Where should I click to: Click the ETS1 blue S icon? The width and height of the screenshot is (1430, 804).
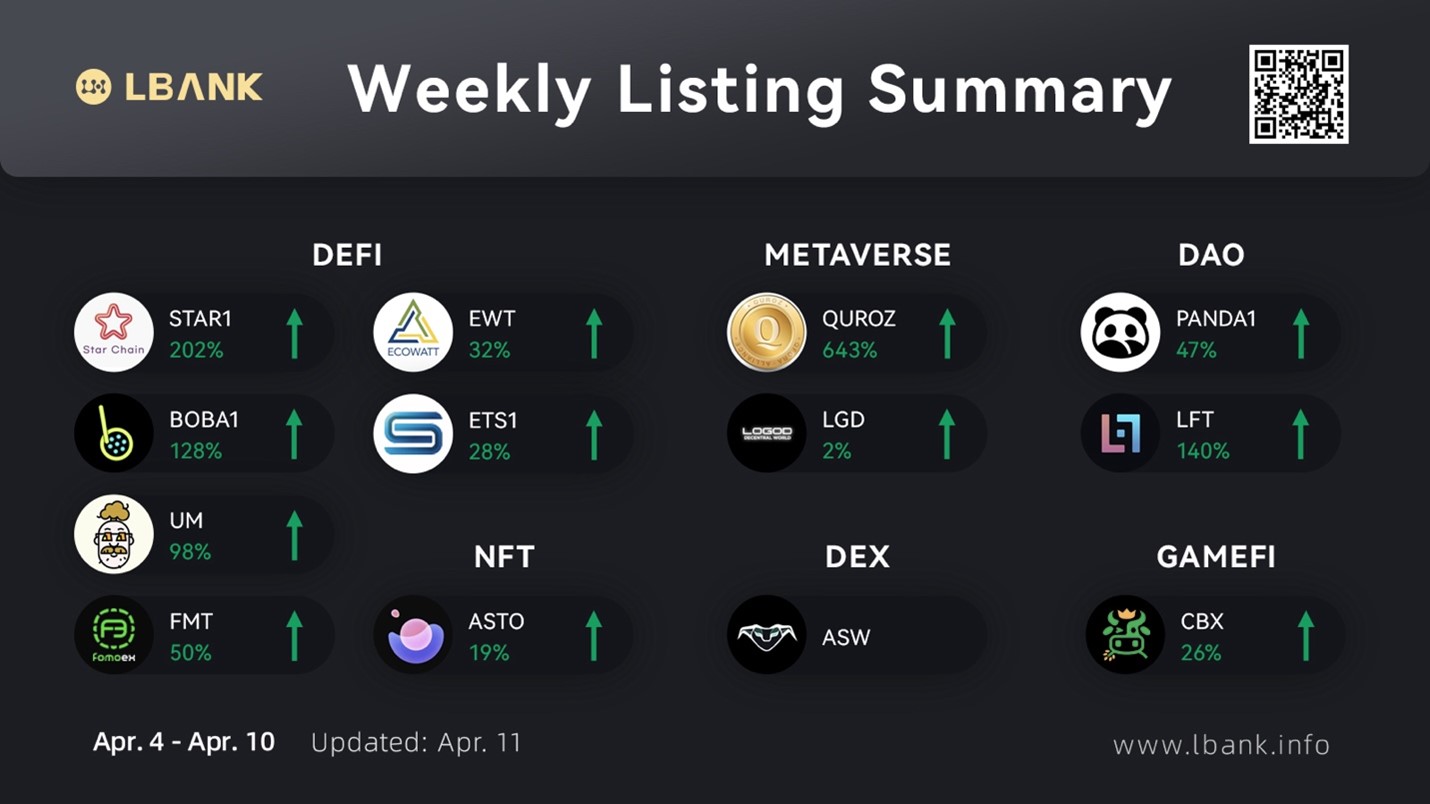tap(413, 434)
